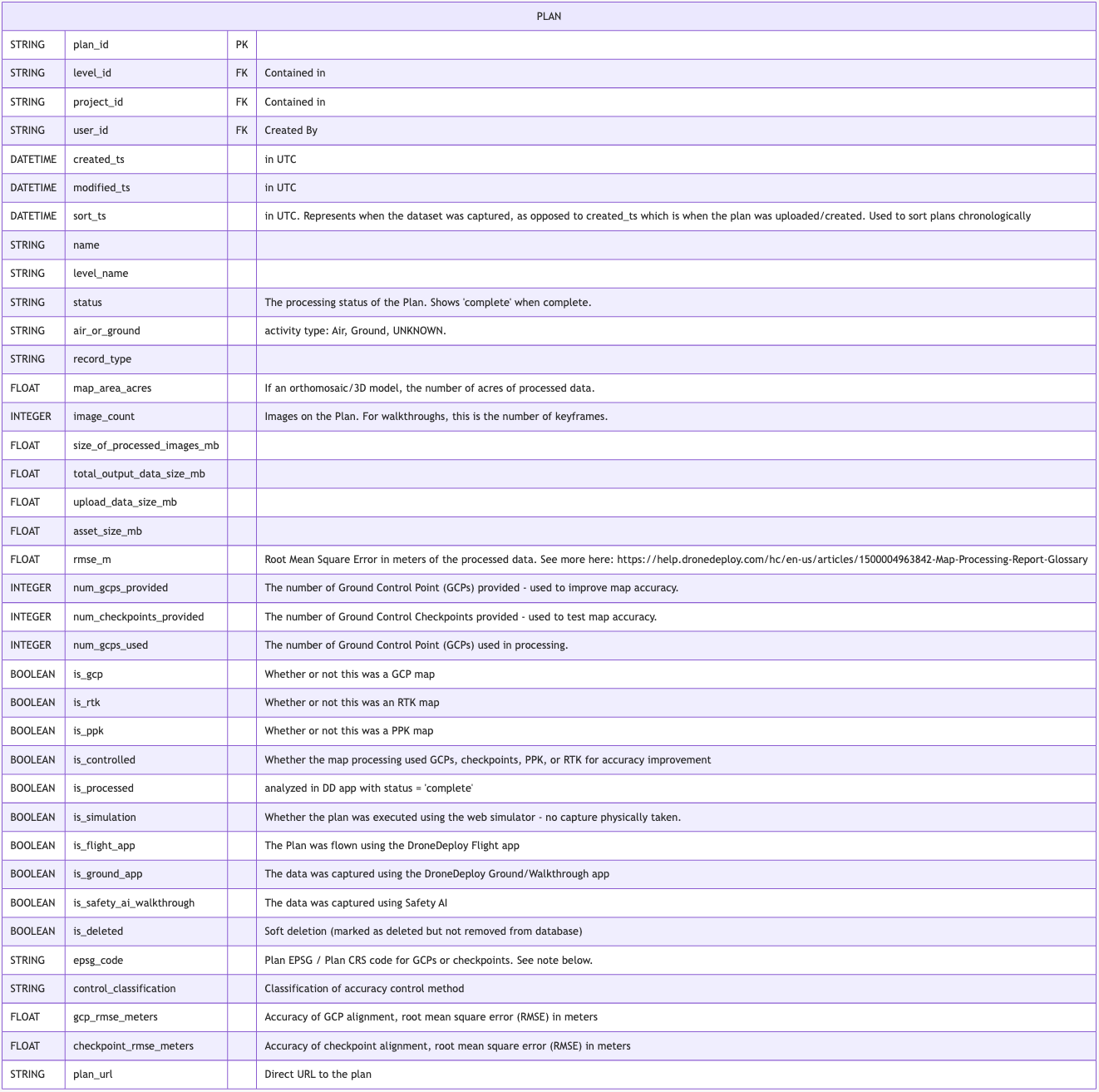This screenshot has width=1099, height=1092.
Task: Click the num_gcps_provided row name
Action: (121, 588)
